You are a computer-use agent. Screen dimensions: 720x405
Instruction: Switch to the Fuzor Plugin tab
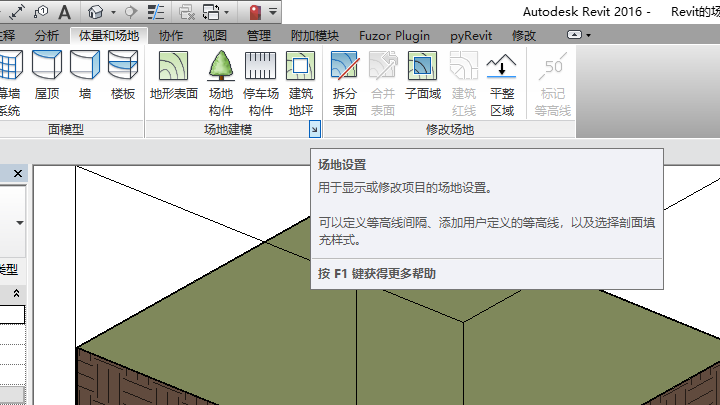click(394, 35)
